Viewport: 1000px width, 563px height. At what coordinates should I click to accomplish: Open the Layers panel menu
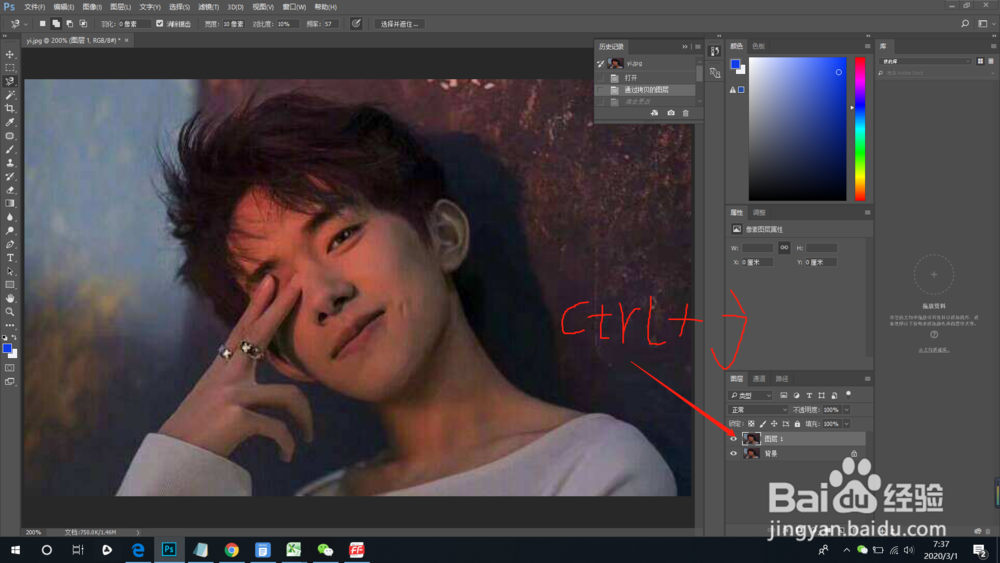click(867, 379)
